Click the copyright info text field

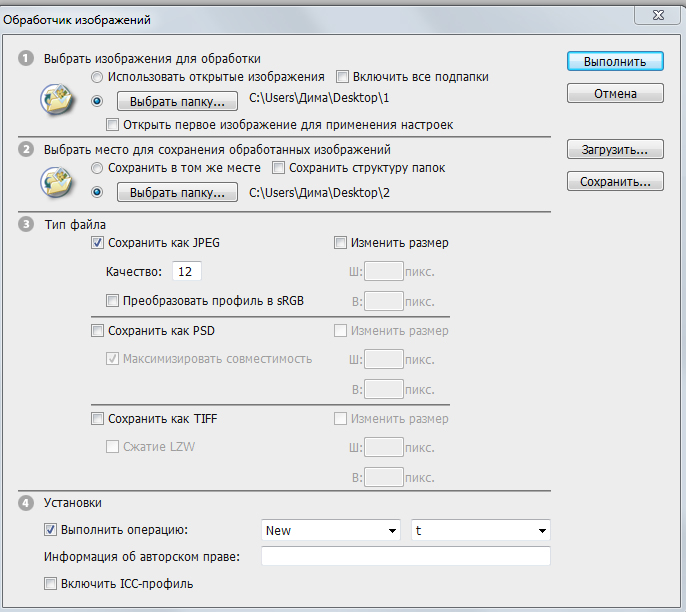coord(405,557)
